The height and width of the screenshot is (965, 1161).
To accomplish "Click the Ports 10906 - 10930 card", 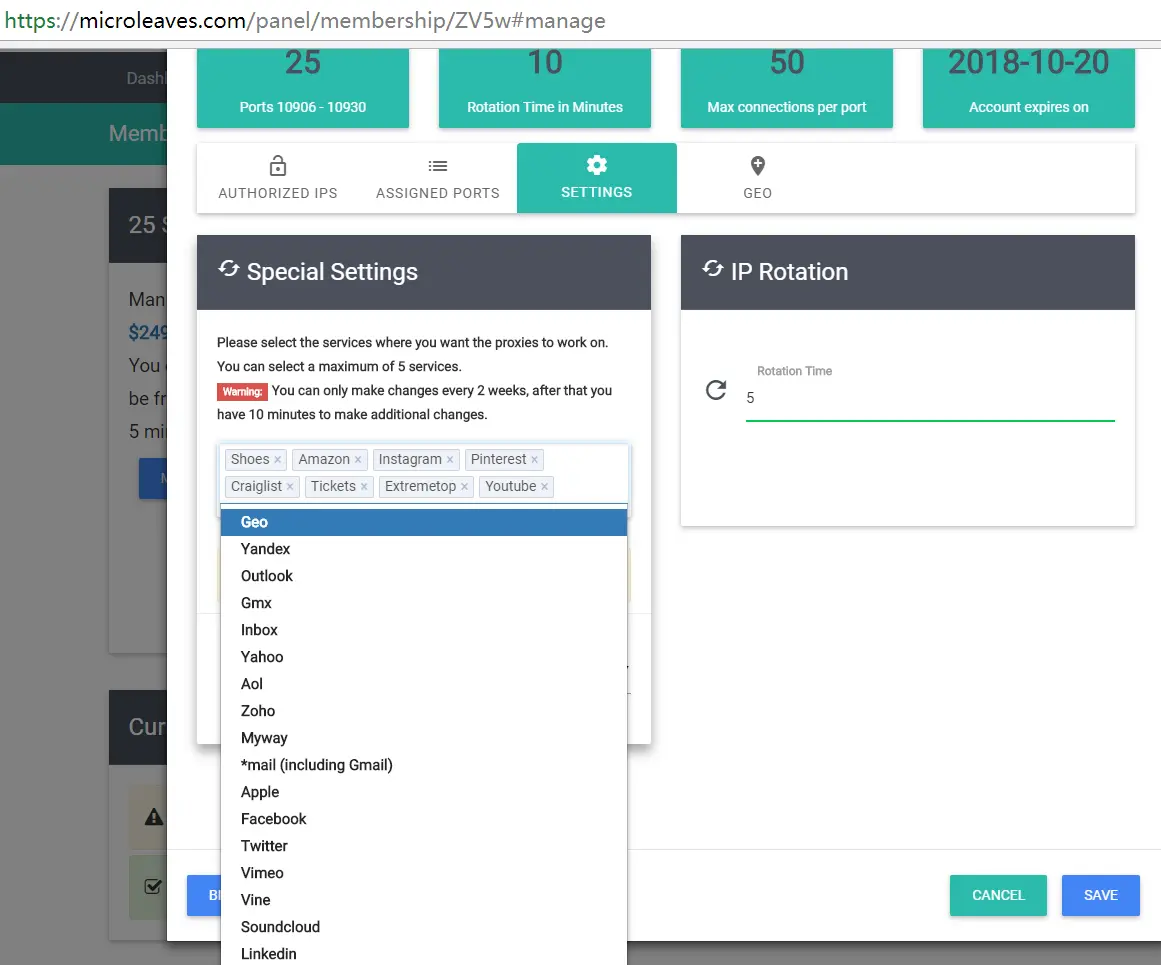I will 303,88.
